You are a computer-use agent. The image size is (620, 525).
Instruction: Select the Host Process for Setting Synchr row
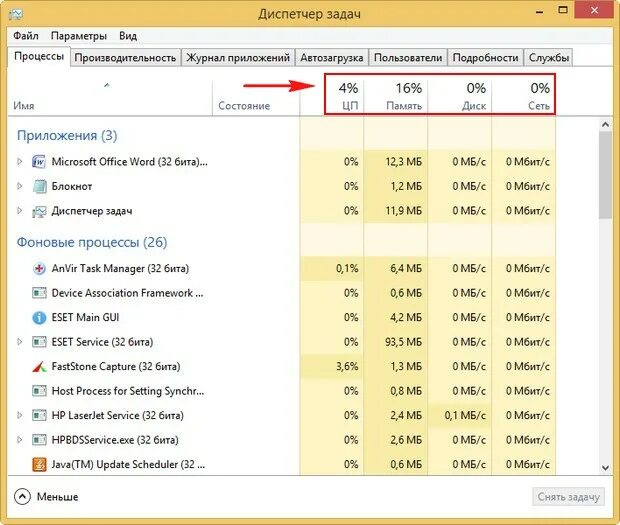tap(282, 391)
